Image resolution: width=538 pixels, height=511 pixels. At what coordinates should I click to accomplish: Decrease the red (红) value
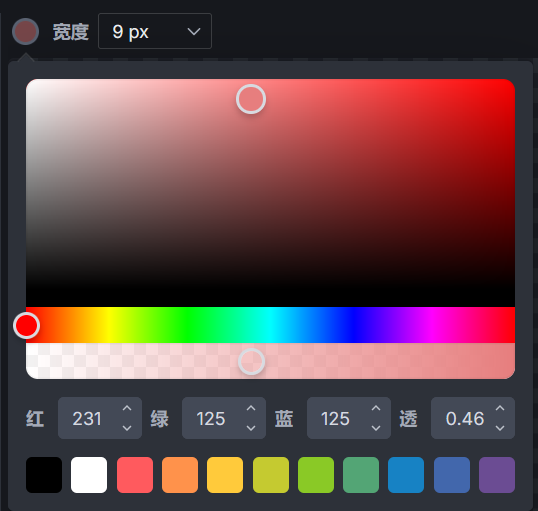click(x=127, y=428)
